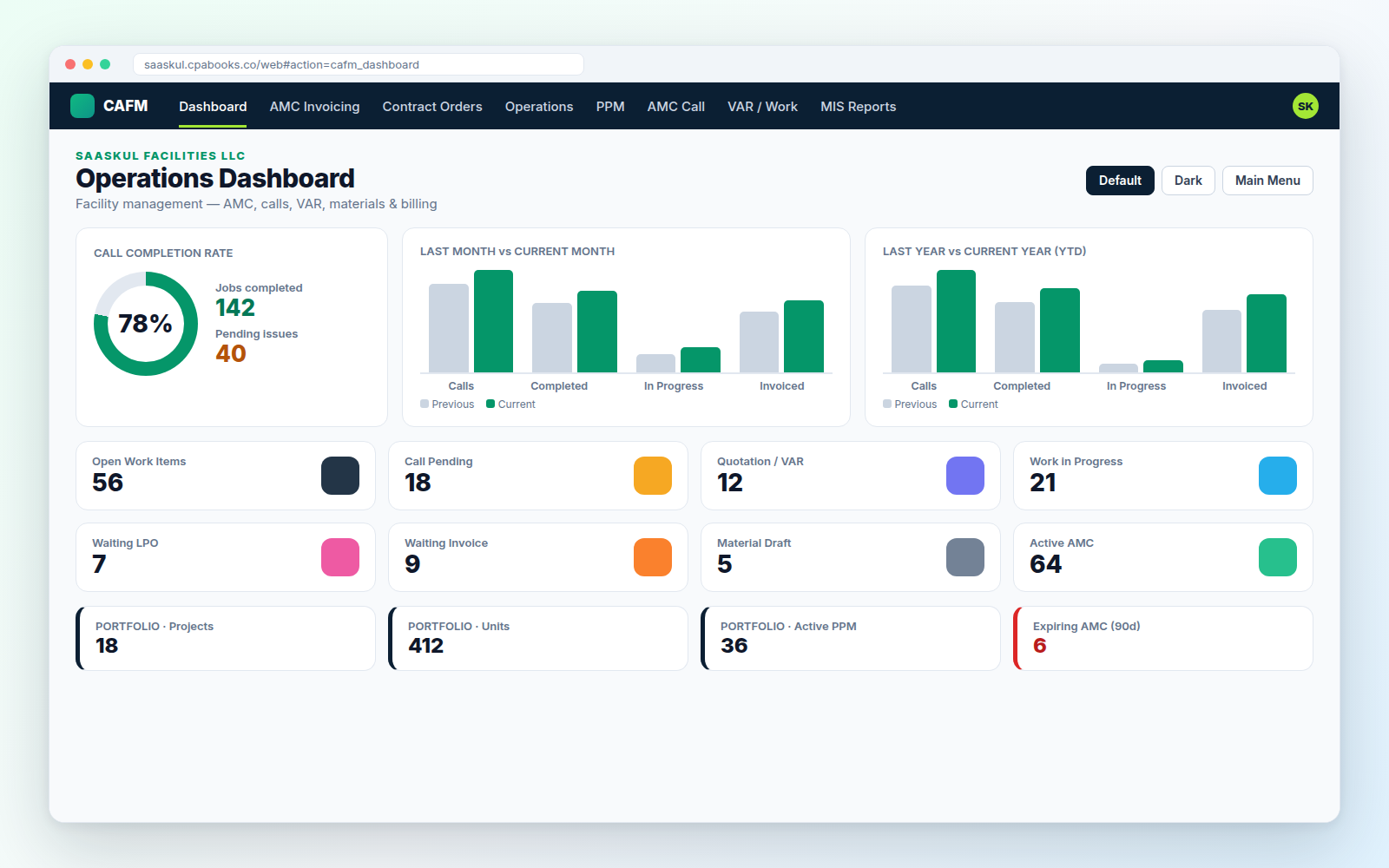Open the PPM menu item
The height and width of the screenshot is (868, 1389).
[610, 107]
